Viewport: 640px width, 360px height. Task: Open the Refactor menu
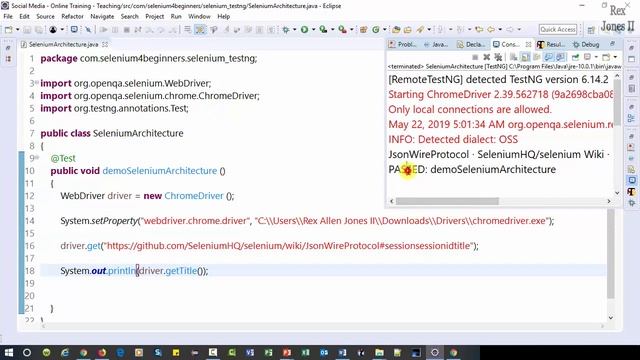[x=72, y=16]
